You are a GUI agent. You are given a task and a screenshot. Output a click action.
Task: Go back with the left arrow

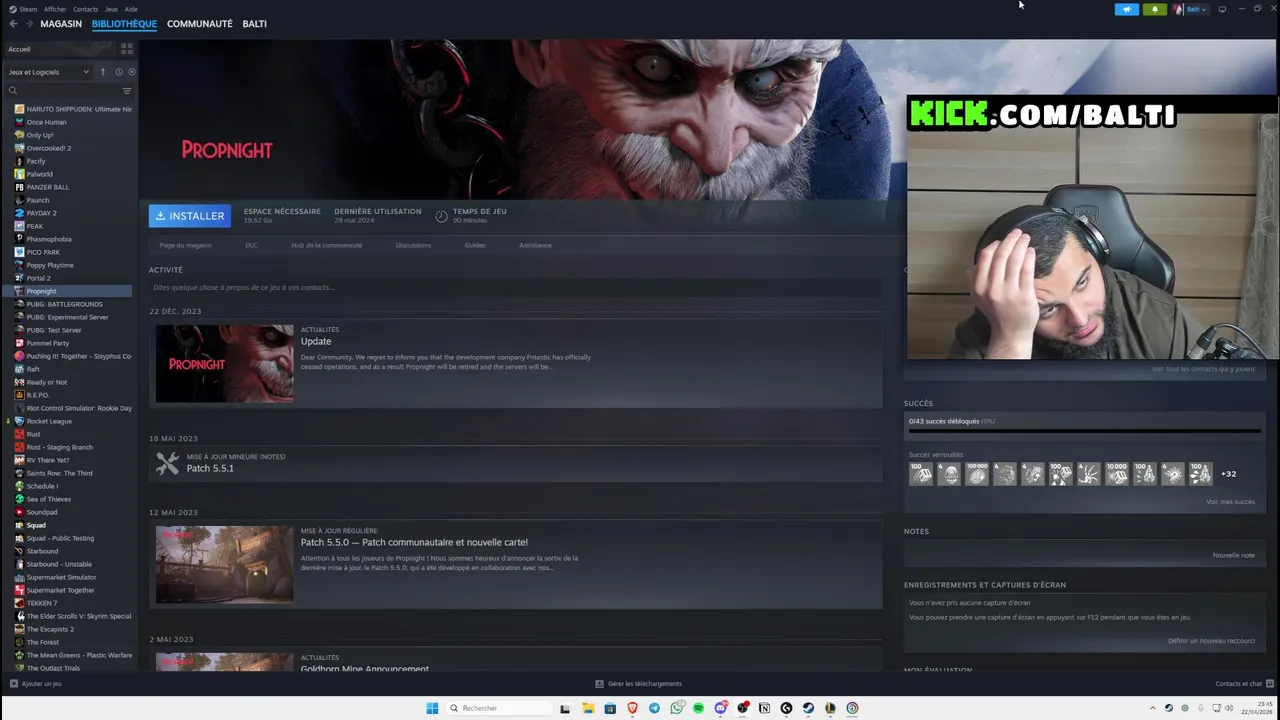(13, 24)
